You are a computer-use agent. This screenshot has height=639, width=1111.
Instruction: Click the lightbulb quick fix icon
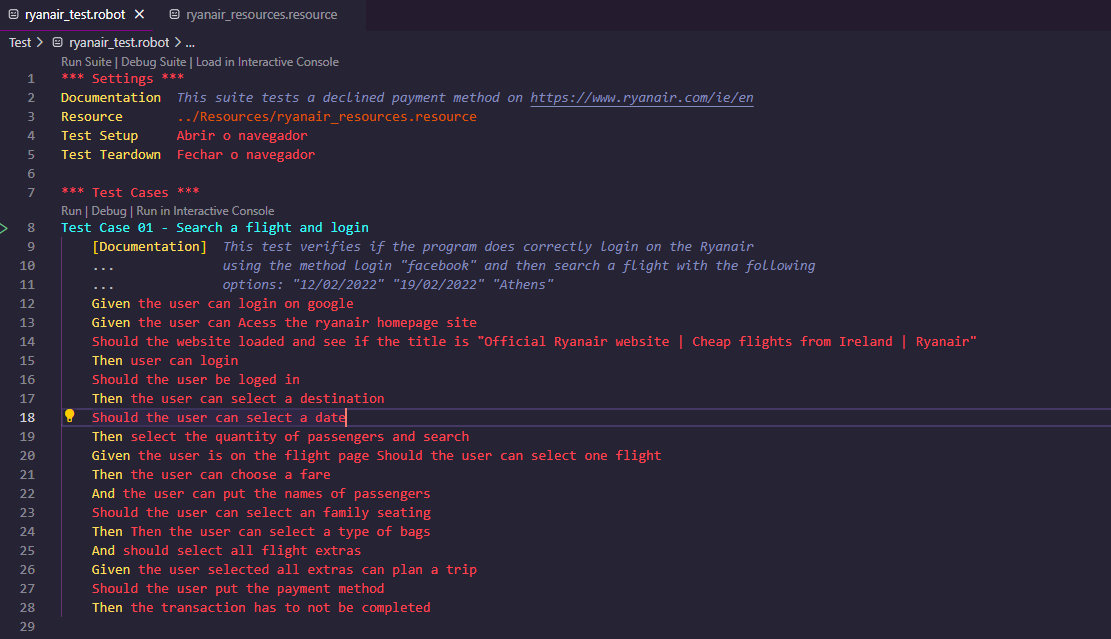(69, 416)
